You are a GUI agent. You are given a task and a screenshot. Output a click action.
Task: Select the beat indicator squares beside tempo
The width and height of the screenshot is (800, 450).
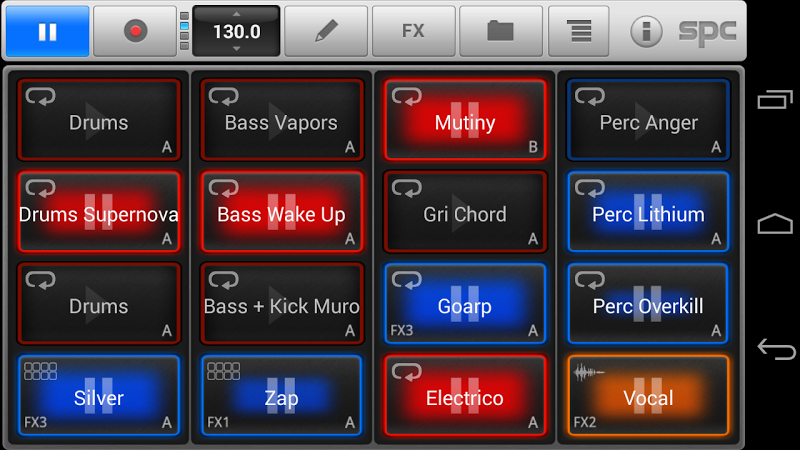(x=184, y=31)
